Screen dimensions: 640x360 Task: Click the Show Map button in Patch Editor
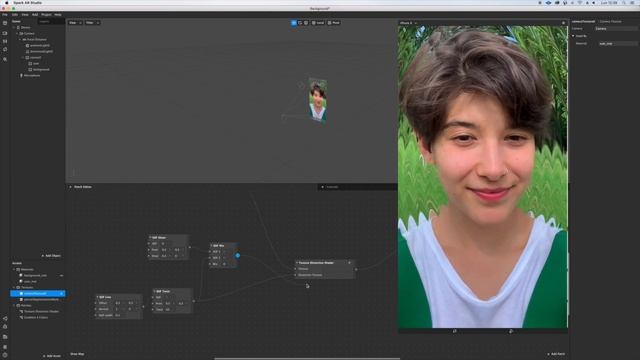click(x=77, y=354)
